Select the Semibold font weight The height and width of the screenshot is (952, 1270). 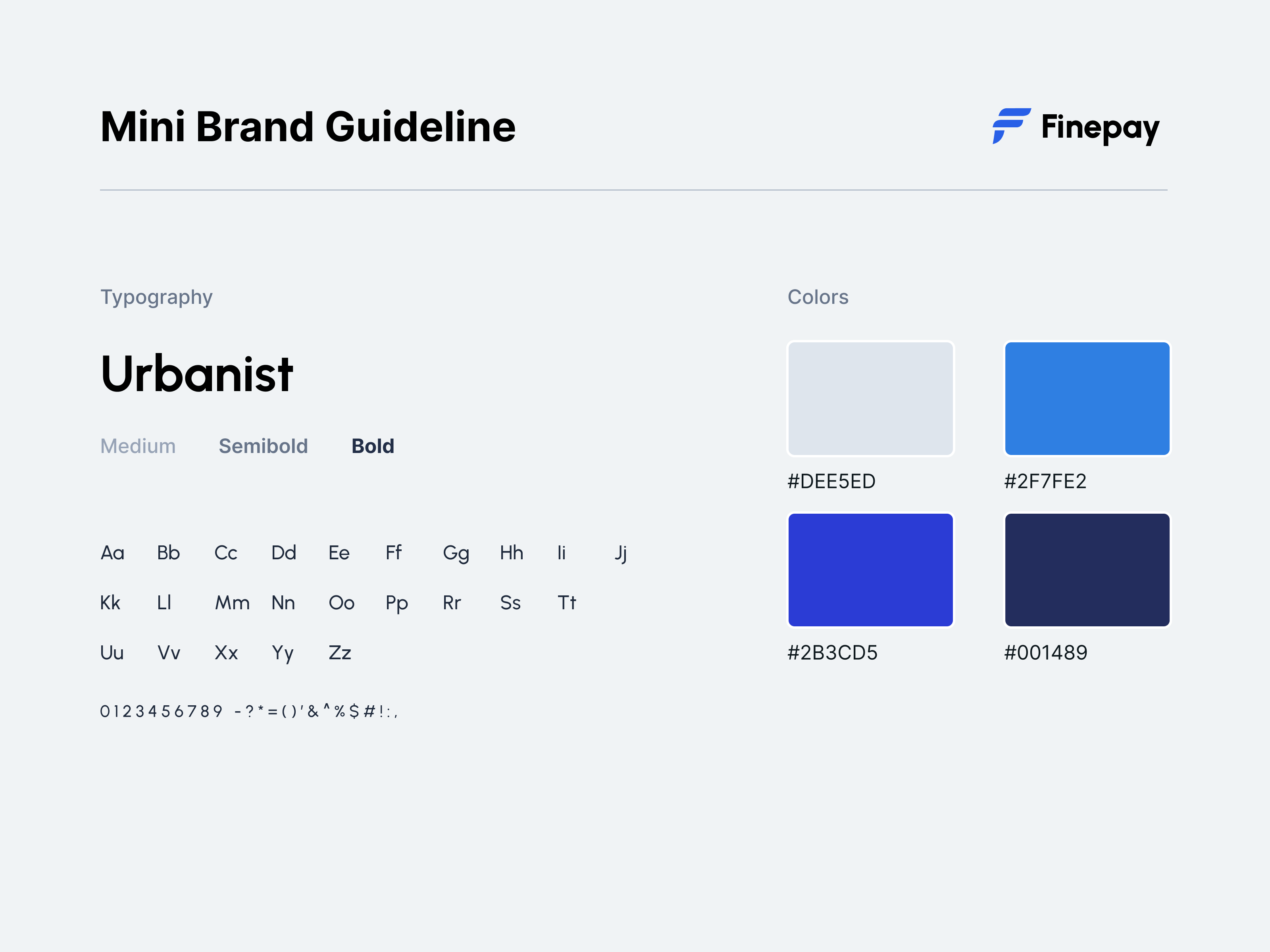tap(264, 446)
